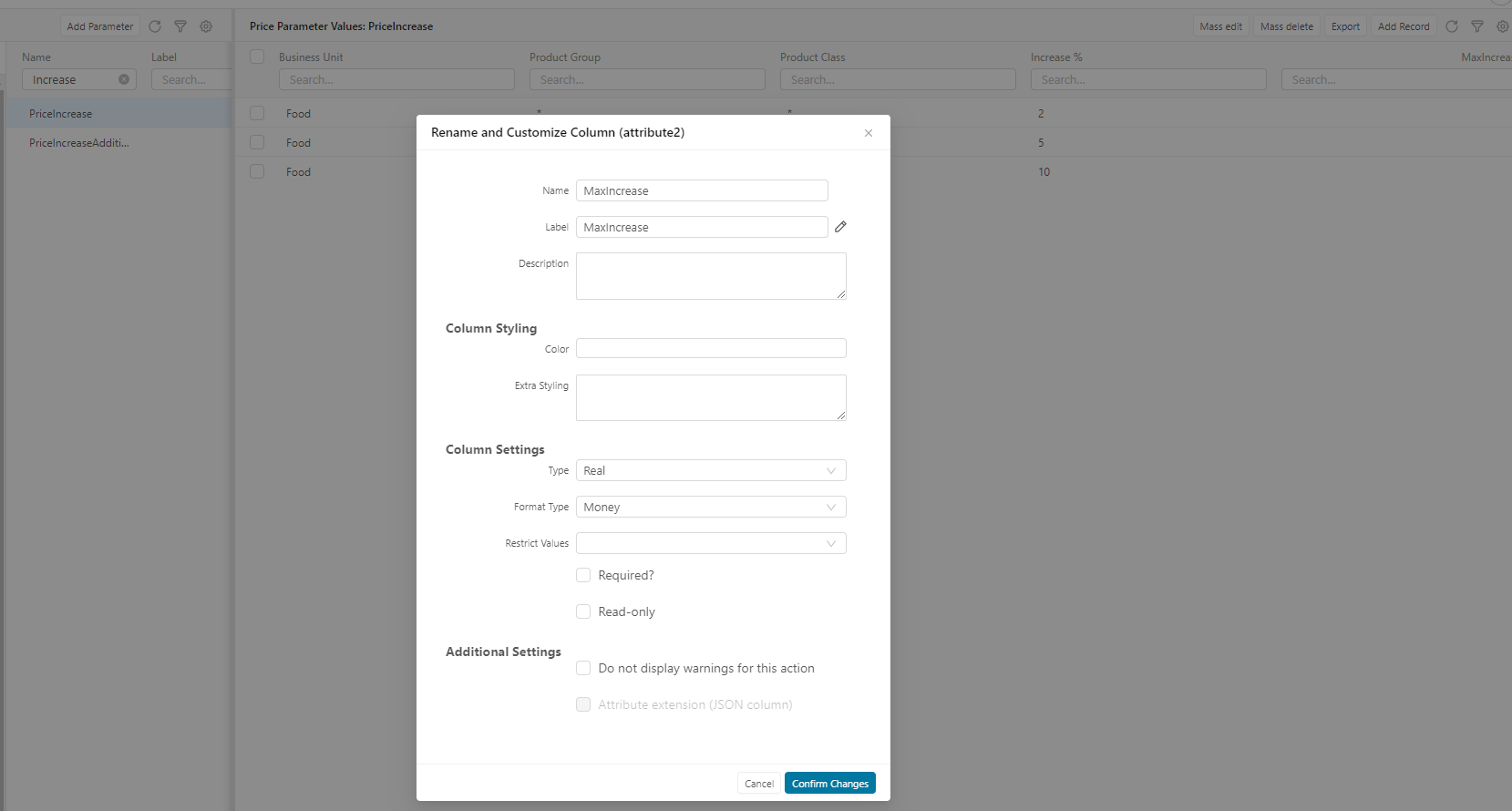Click the Cancel button

(758, 784)
